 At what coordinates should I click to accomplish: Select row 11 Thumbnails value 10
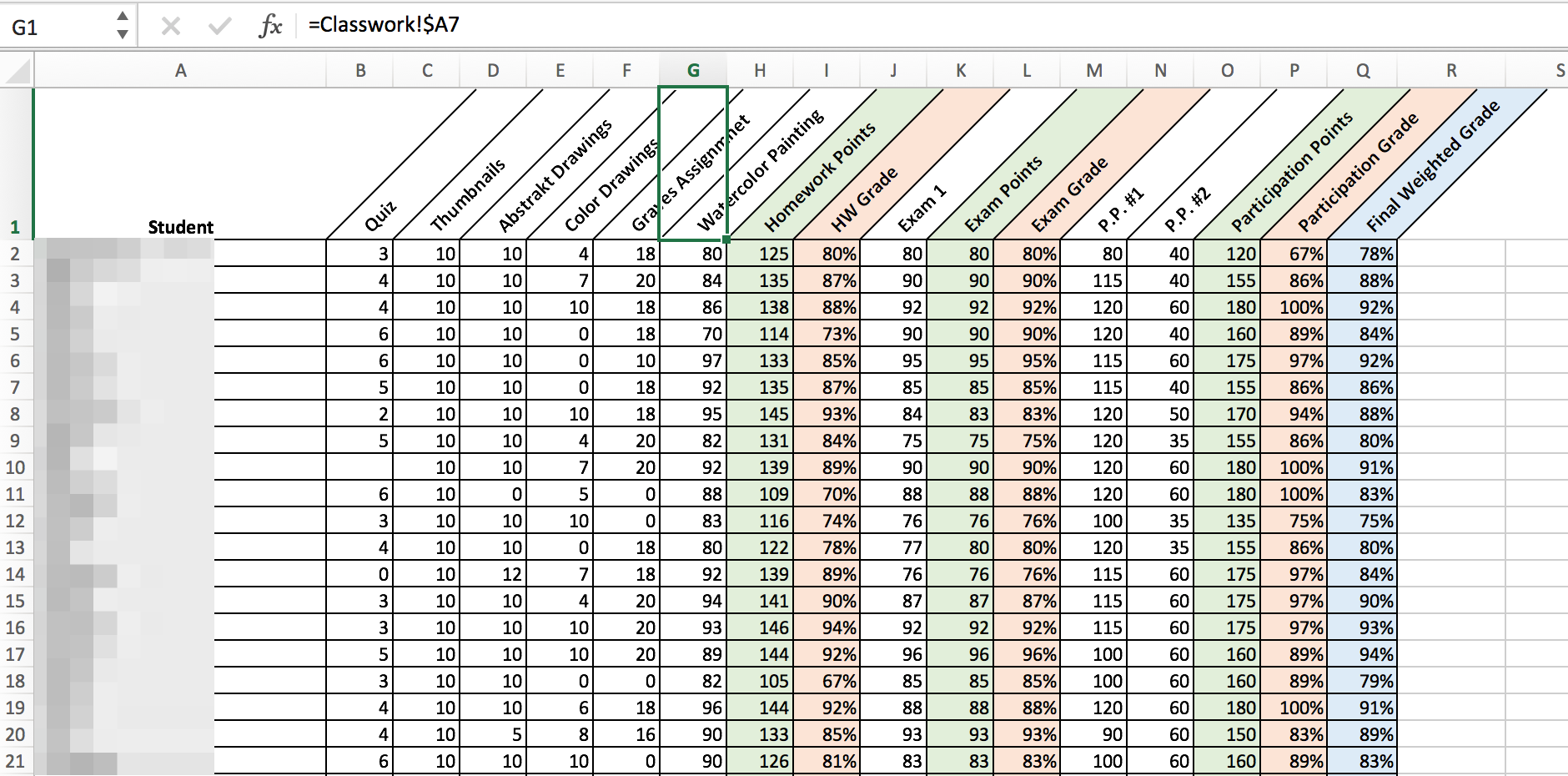(427, 494)
